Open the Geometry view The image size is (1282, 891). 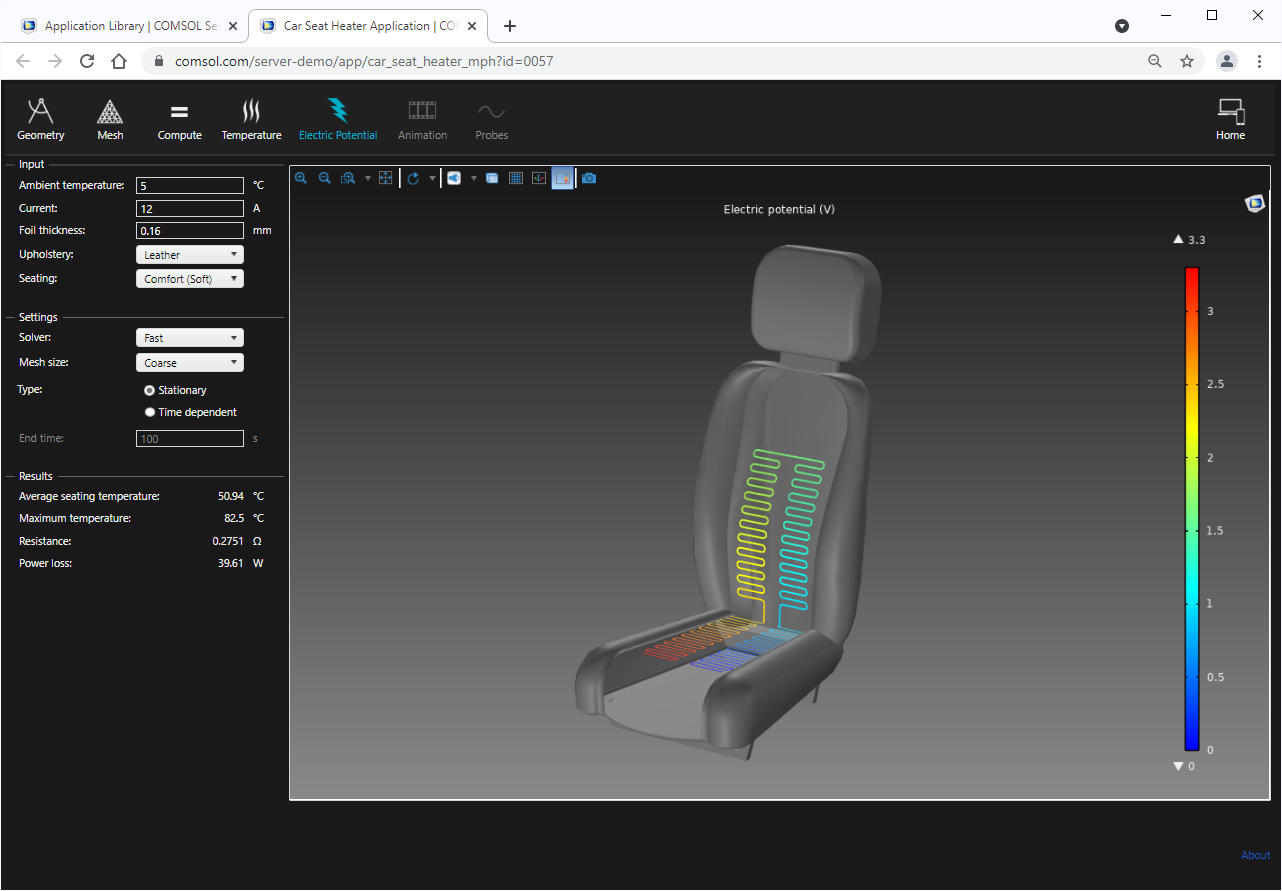coord(40,118)
